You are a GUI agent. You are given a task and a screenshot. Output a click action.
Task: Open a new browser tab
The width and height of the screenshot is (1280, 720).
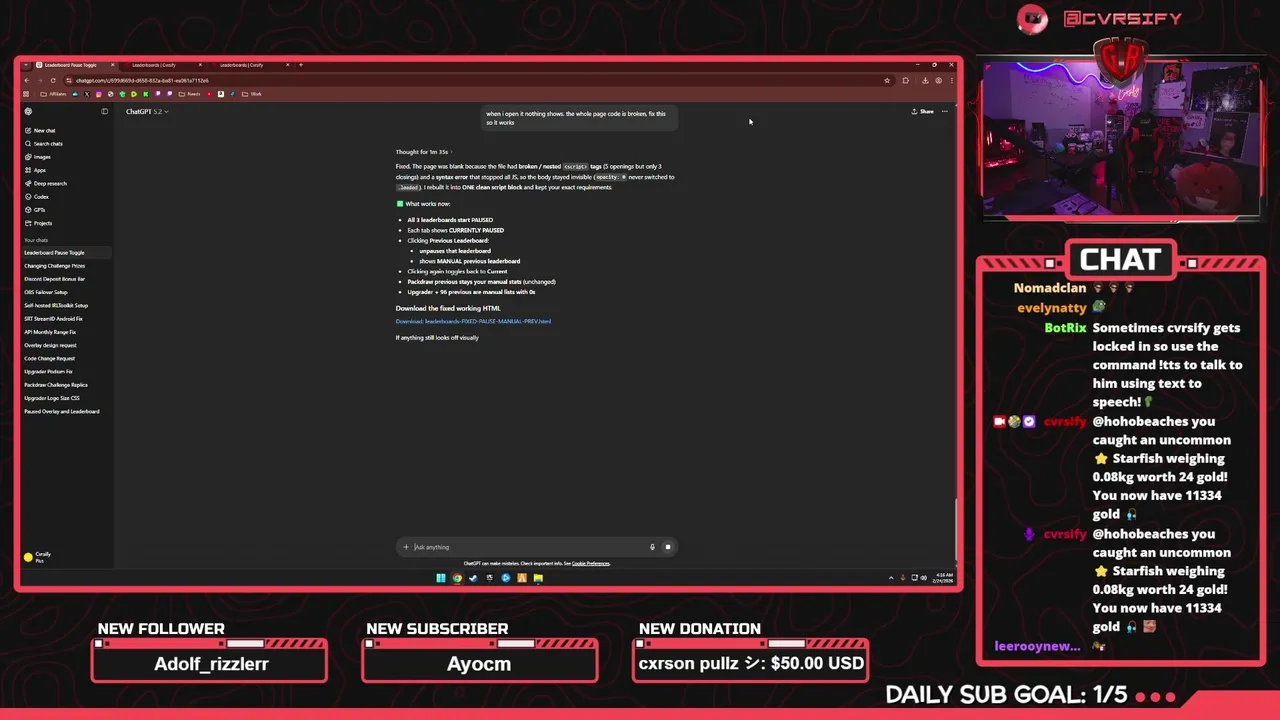301,65
